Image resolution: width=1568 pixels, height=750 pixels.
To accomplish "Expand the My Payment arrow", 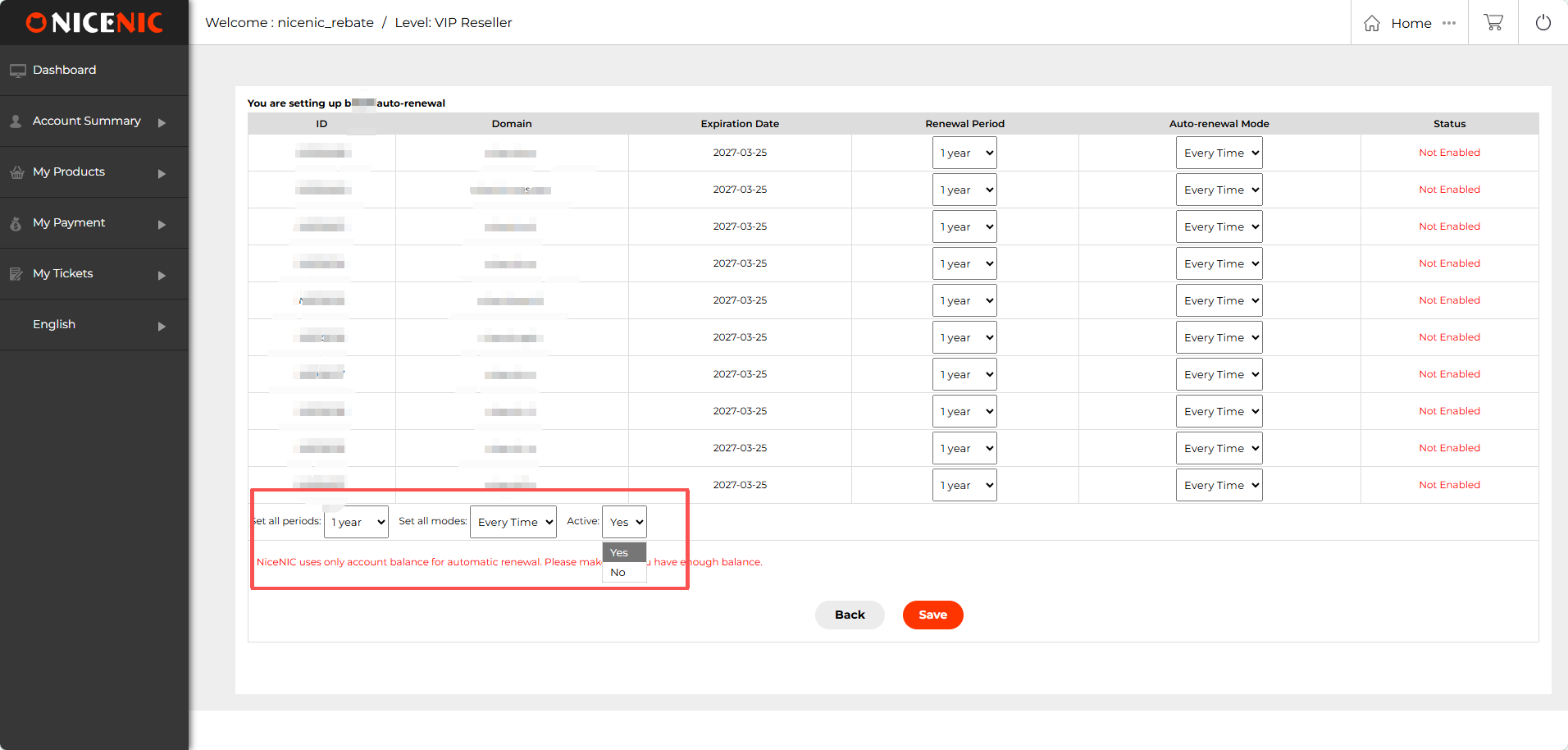I will coord(162,224).
